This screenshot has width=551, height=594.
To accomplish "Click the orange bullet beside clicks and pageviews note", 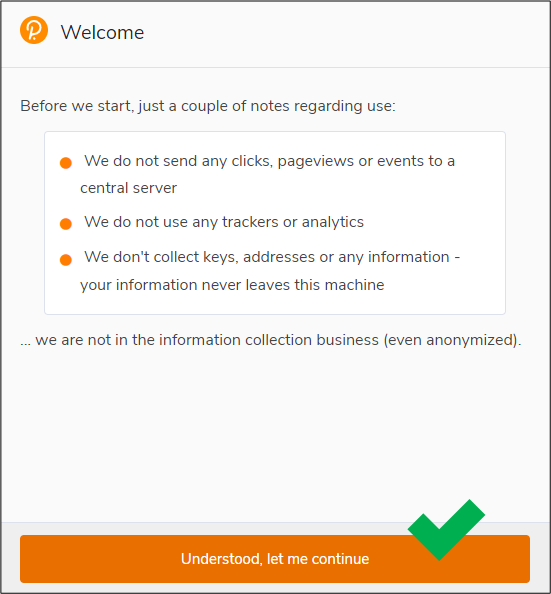I will 66,163.
